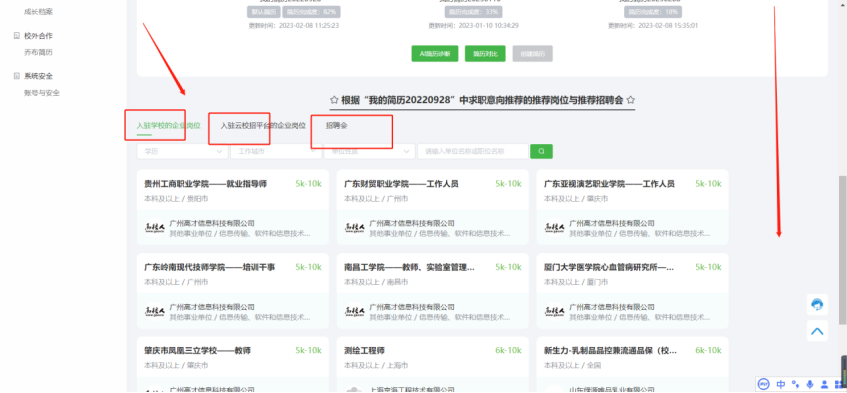Open 新生力-乳制品品控兼流通品保 job listing
Viewport: 847px width, 393px height.
(610, 351)
